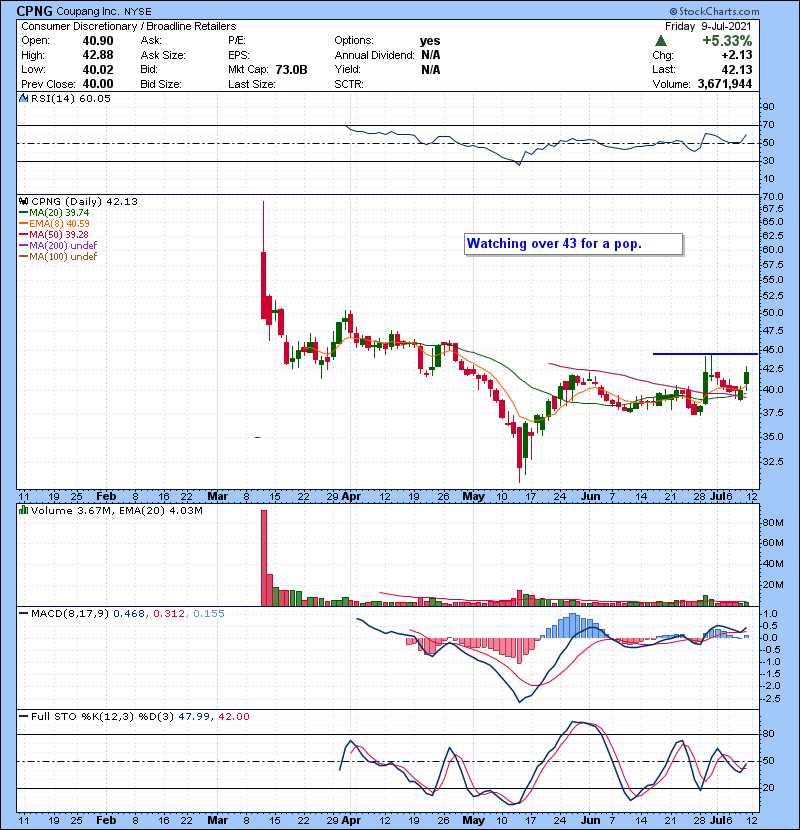Click the Last price 42.13 in the header

[736, 69]
